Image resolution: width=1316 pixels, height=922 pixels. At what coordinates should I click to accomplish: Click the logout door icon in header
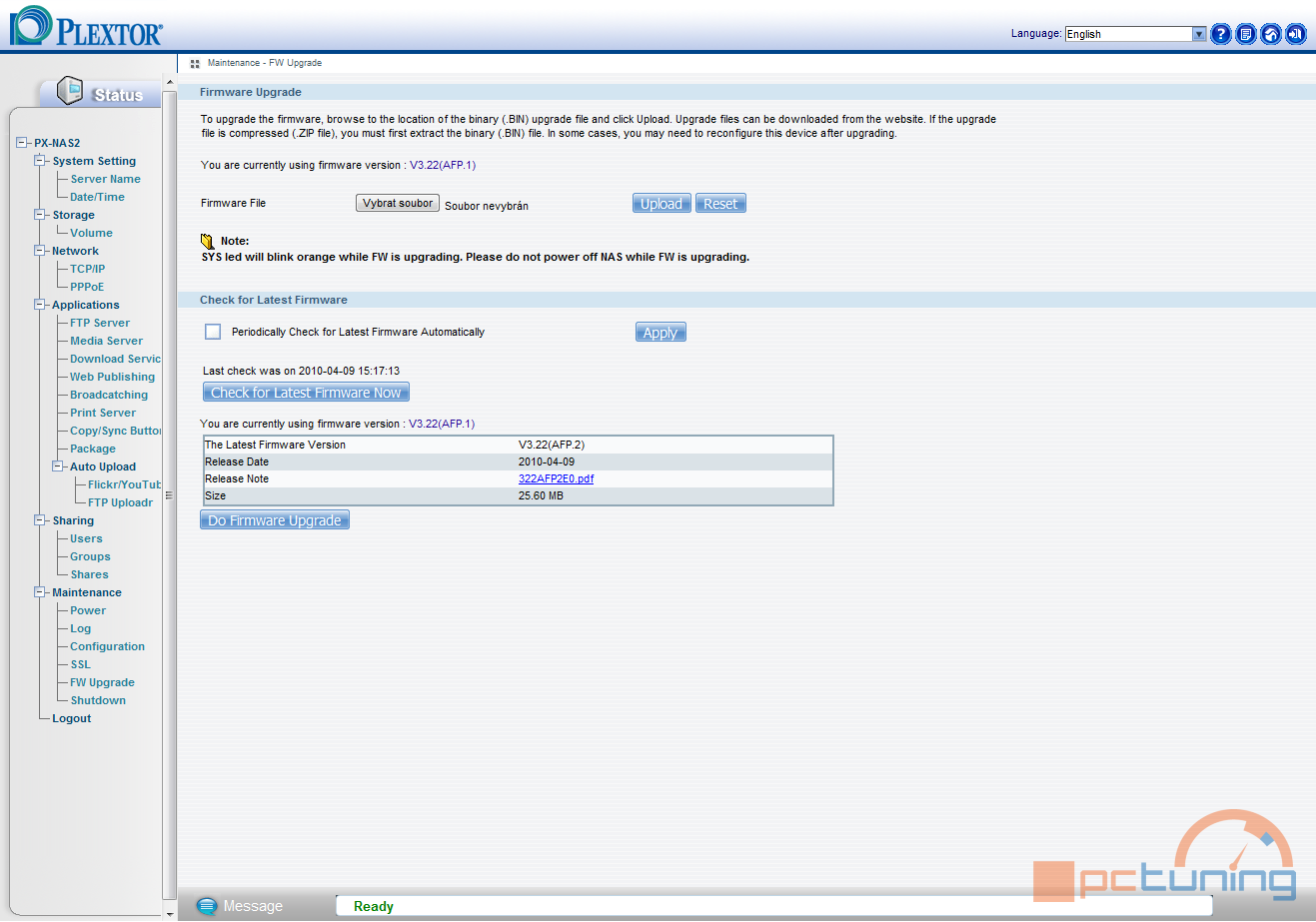click(1296, 34)
